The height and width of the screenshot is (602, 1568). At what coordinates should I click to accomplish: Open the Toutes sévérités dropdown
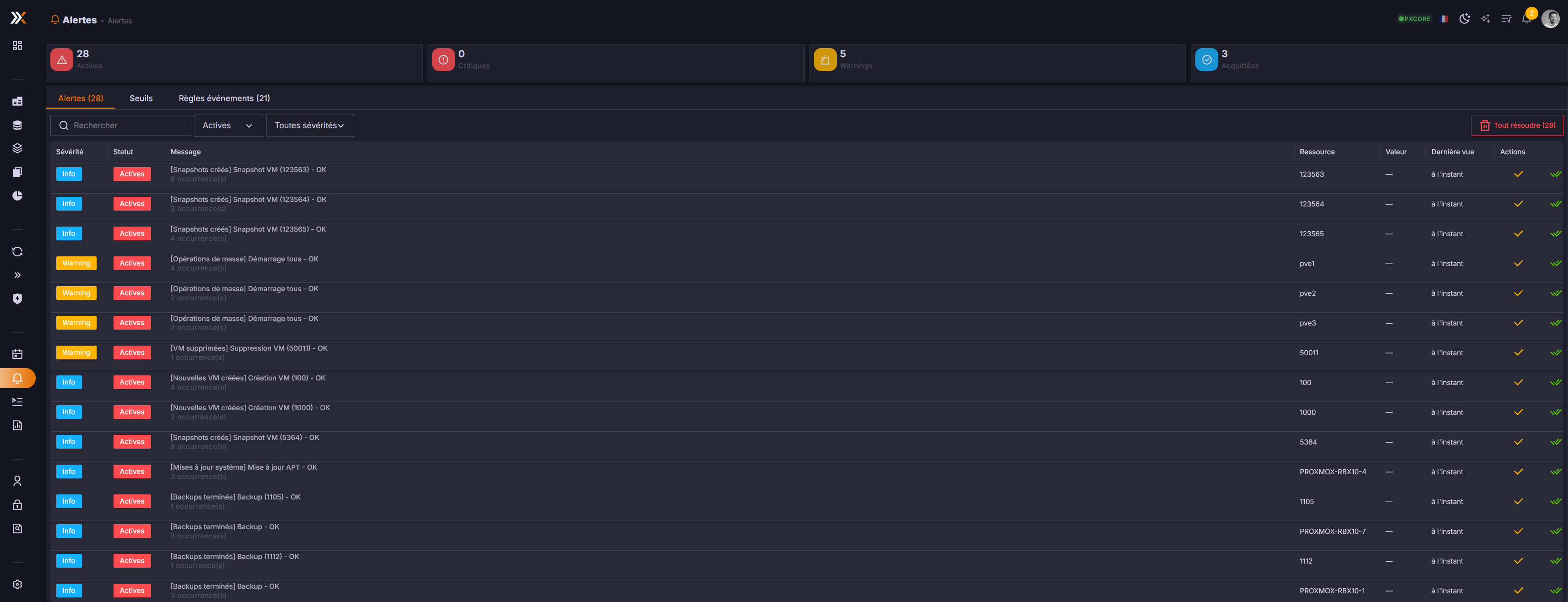click(310, 125)
